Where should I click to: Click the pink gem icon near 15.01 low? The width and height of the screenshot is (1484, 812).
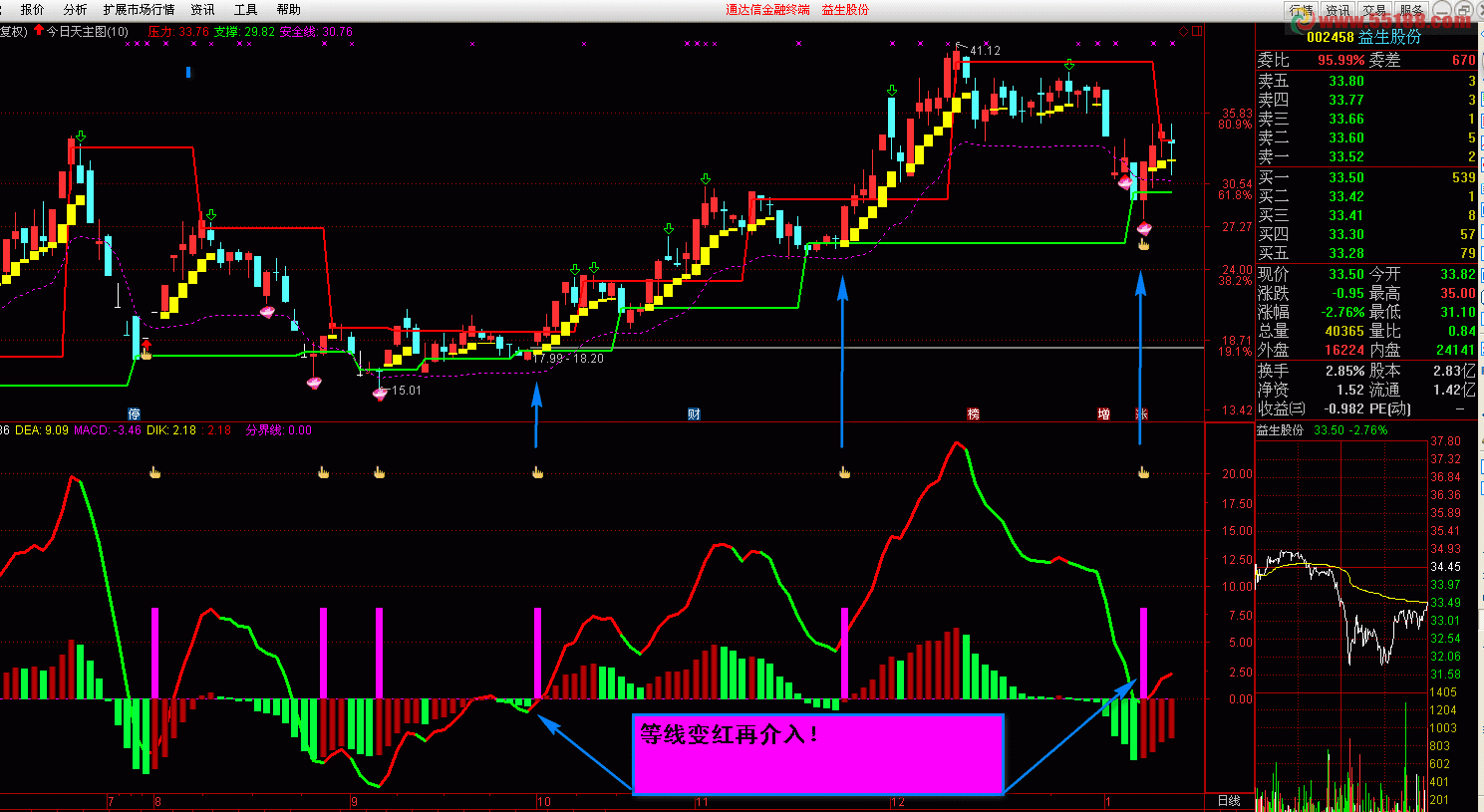pos(379,394)
